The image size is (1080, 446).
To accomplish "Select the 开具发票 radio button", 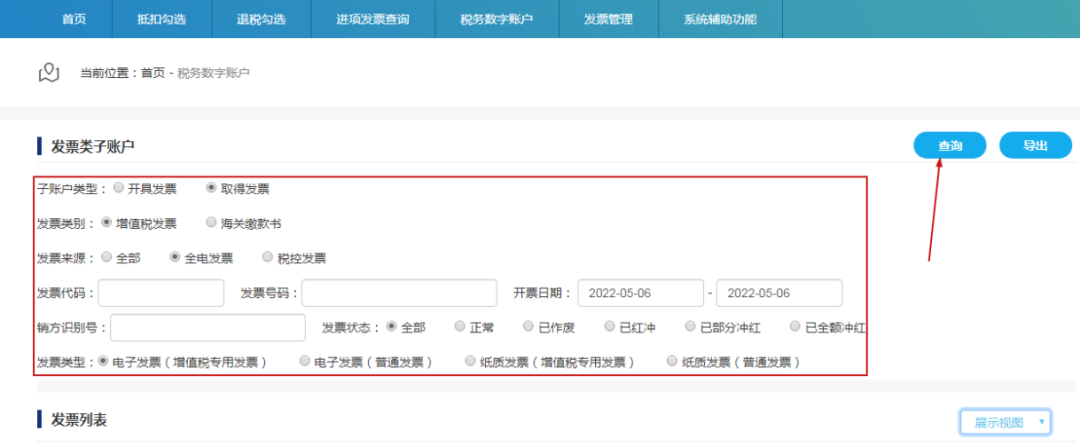I will 119,187.
